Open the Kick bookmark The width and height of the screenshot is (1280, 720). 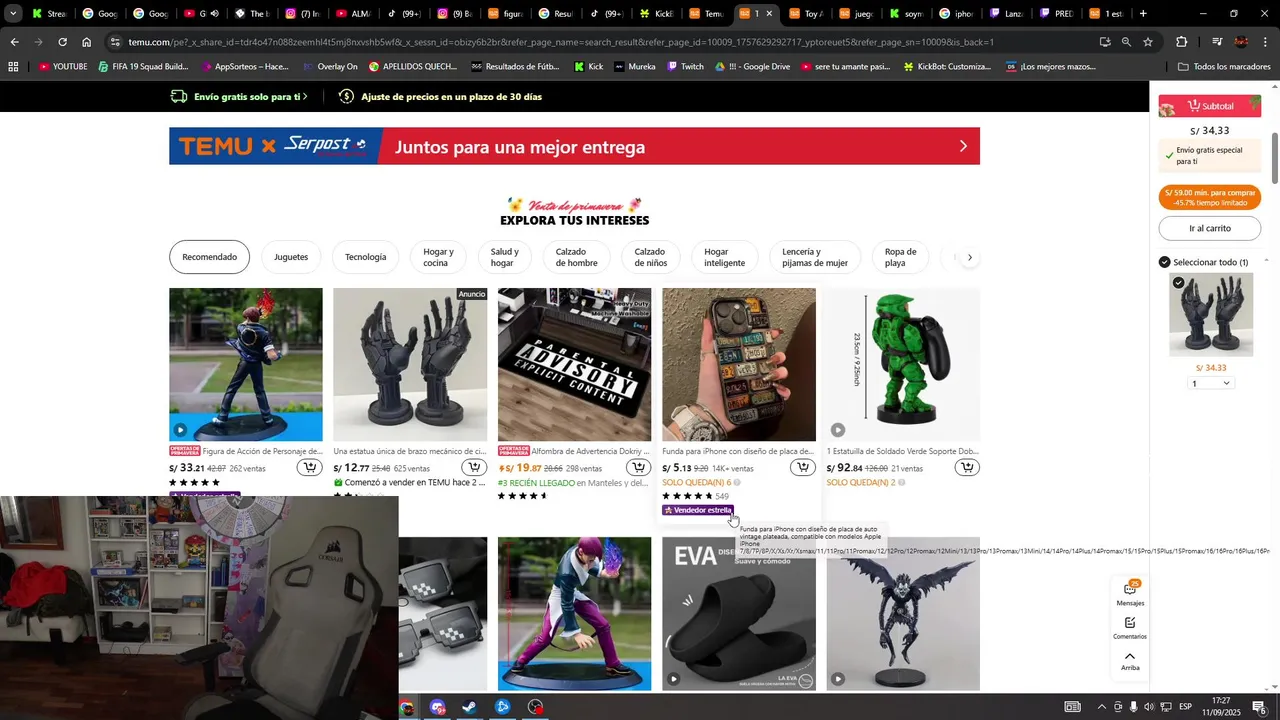coord(588,67)
